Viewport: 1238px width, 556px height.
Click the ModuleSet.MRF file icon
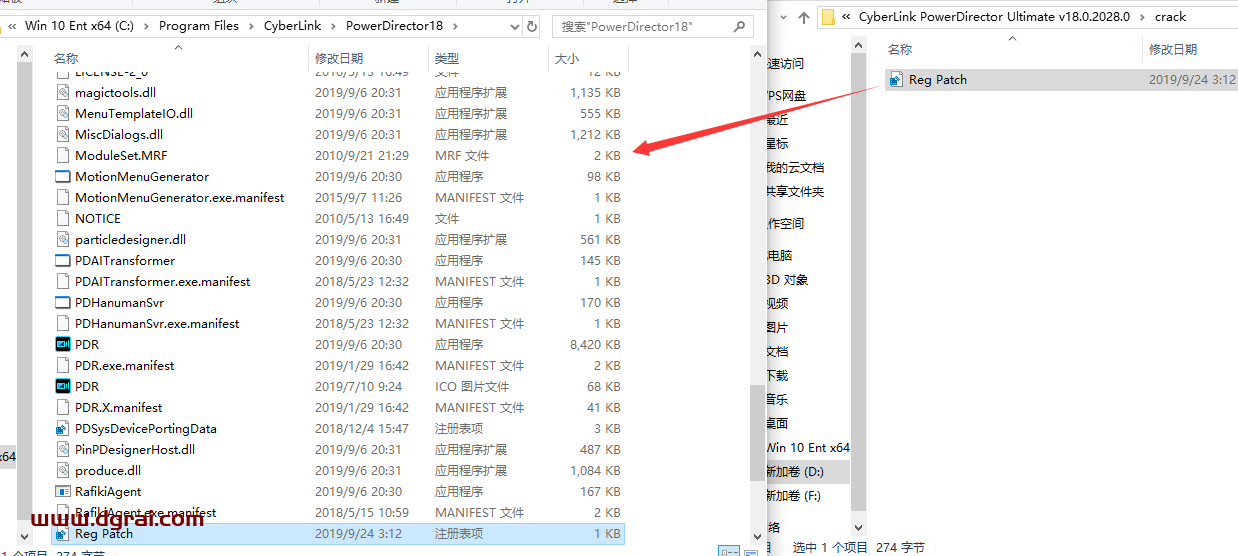63,155
